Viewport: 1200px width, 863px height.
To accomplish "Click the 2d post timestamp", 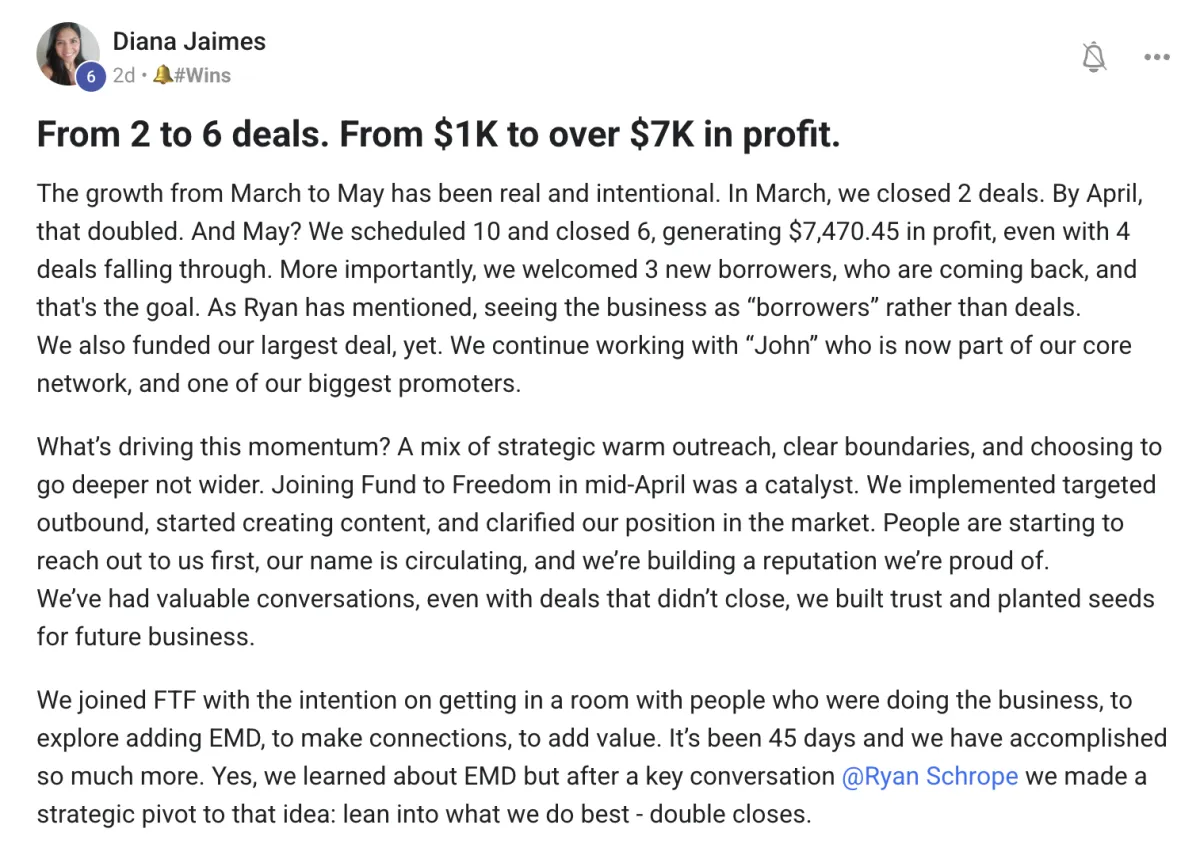I will 123,75.
